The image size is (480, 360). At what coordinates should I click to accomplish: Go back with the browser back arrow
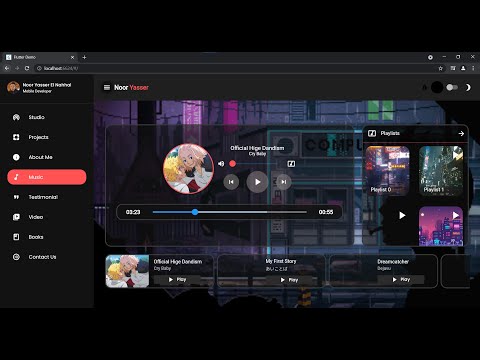(7, 68)
